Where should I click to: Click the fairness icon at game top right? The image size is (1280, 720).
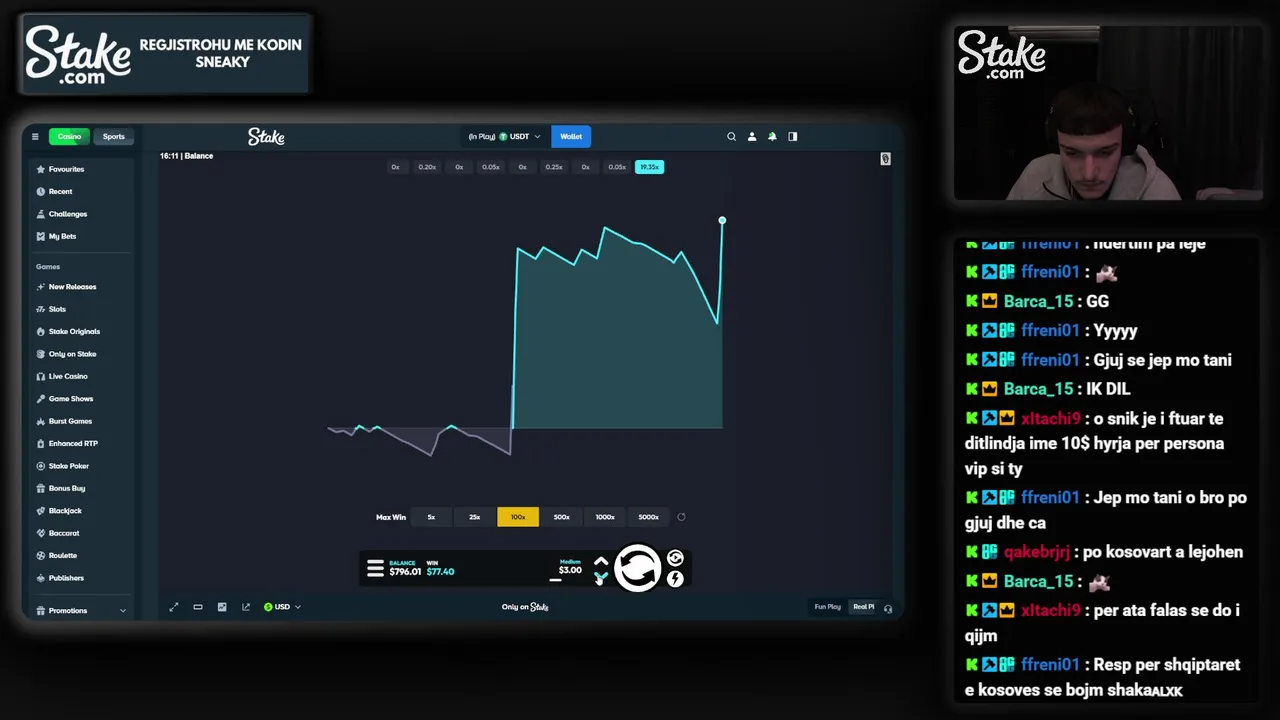[885, 159]
